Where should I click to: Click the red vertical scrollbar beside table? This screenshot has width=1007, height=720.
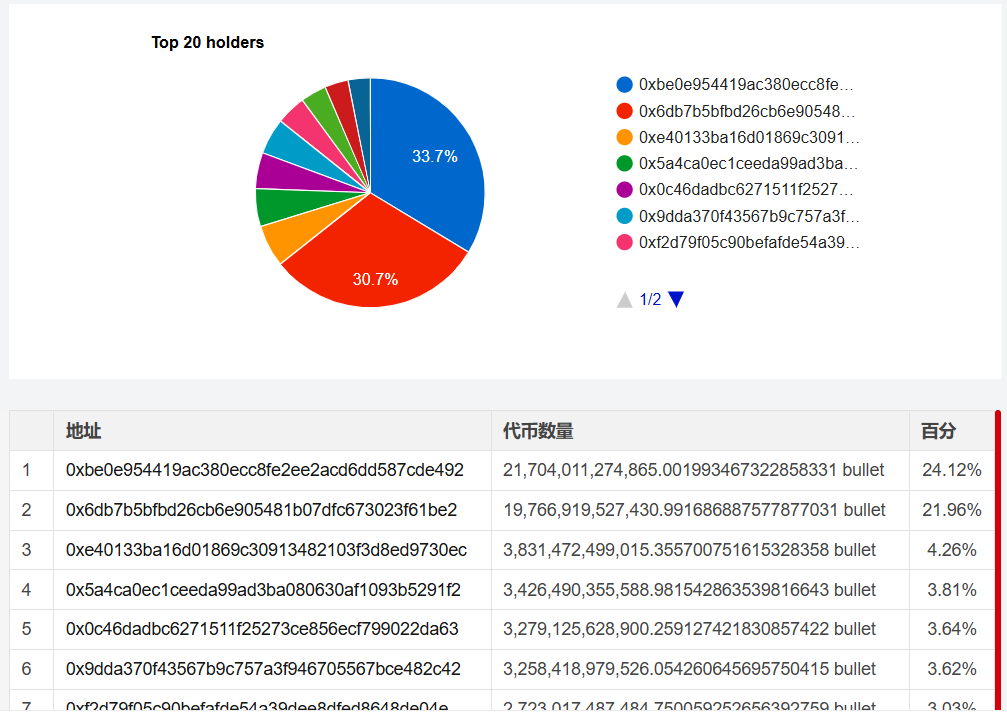pos(998,560)
